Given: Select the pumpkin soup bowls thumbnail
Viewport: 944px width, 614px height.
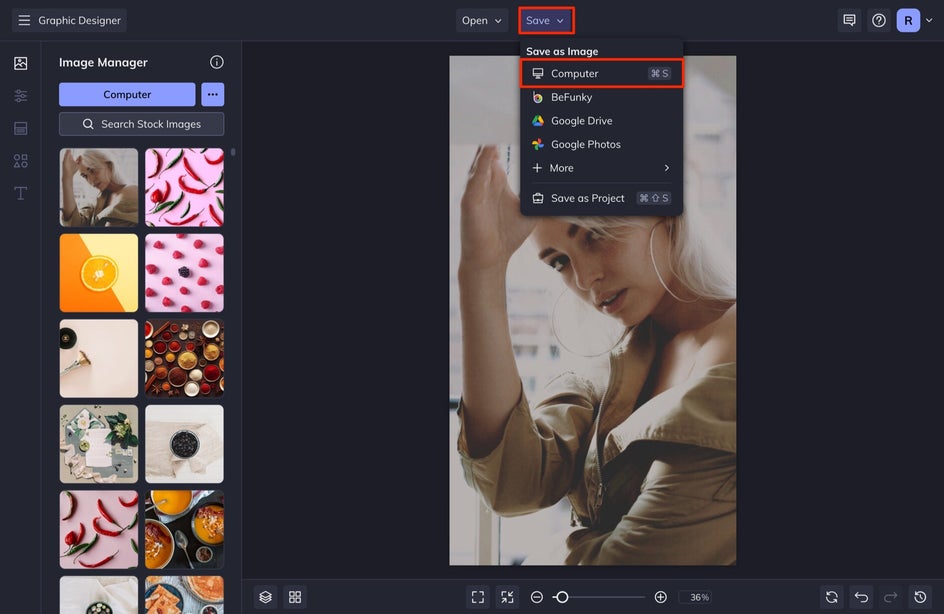Looking at the screenshot, I should coord(184,530).
